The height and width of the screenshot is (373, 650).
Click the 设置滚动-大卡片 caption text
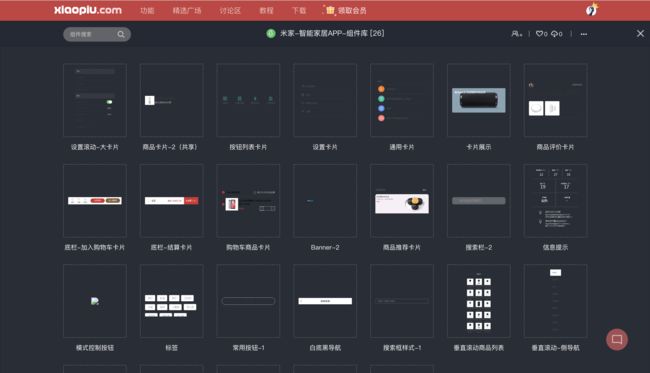[95, 147]
